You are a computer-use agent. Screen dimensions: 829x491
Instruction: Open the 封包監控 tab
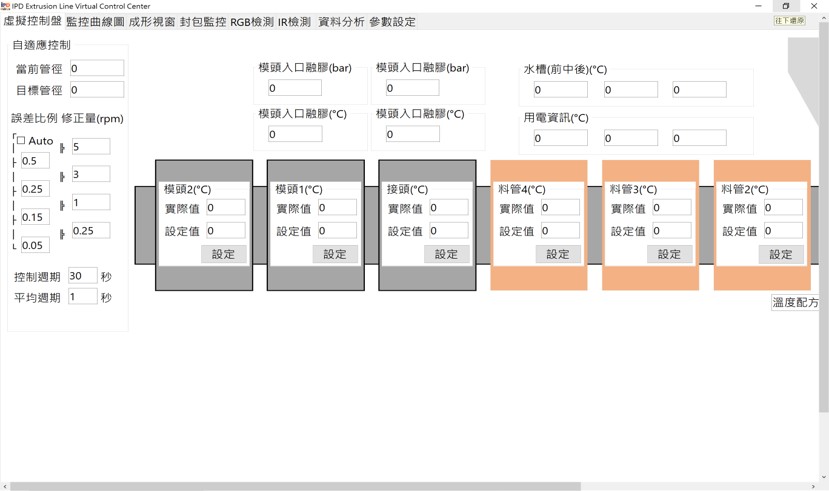click(203, 22)
